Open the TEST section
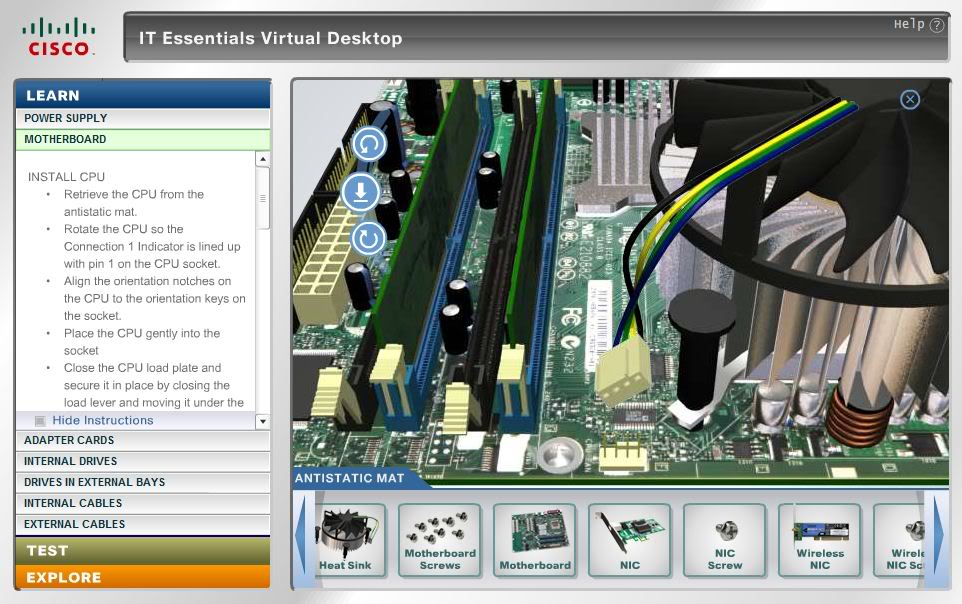Screen dimensions: 962x604 [142, 551]
